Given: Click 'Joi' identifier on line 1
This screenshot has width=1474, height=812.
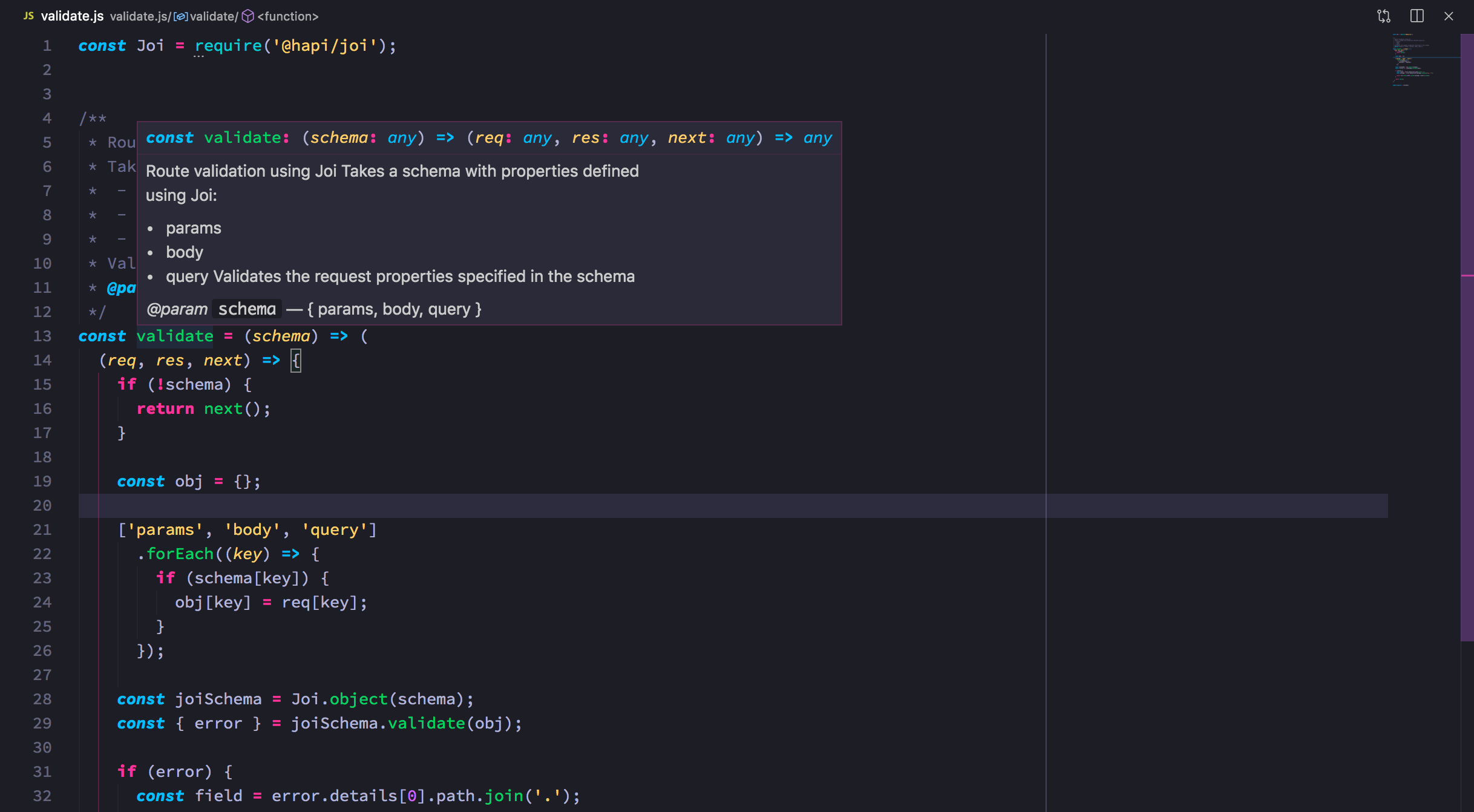Looking at the screenshot, I should (x=151, y=46).
